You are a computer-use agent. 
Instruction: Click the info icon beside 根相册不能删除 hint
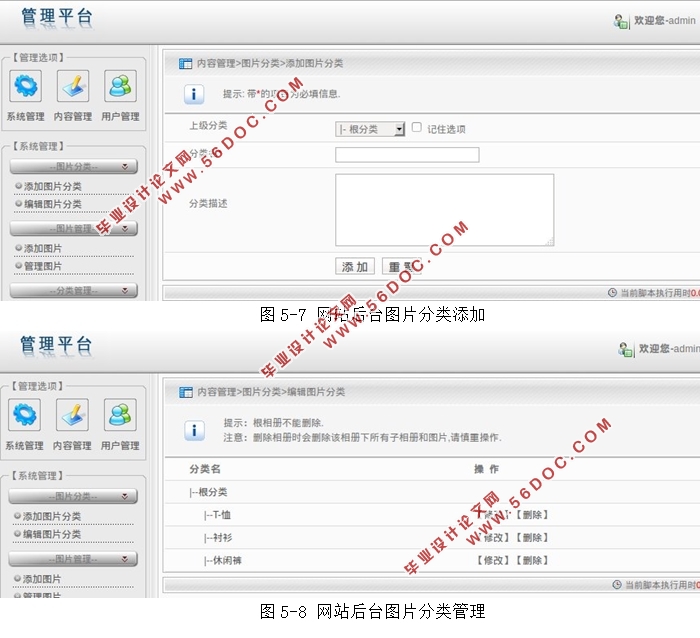pyautogui.click(x=195, y=430)
